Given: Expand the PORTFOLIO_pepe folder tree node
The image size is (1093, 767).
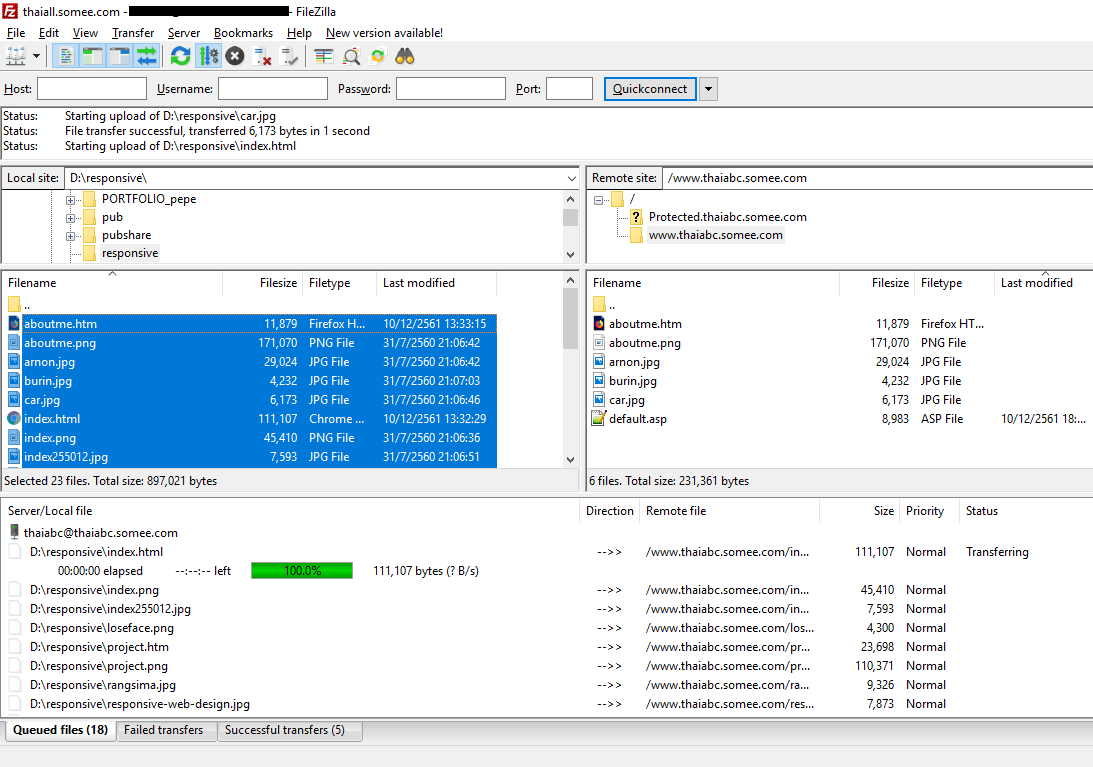Looking at the screenshot, I should (x=71, y=199).
